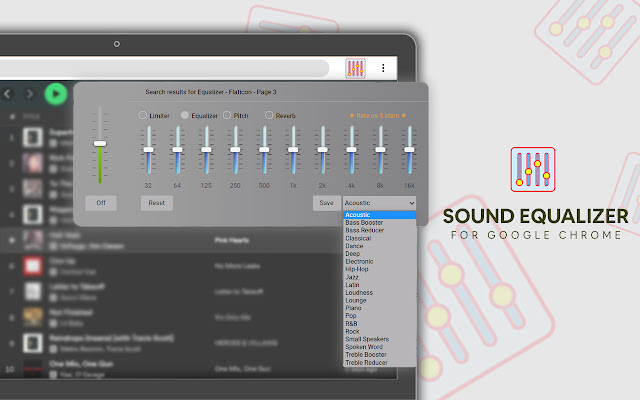Pick the Hip-Hop preset
This screenshot has width=640, height=400.
click(360, 269)
